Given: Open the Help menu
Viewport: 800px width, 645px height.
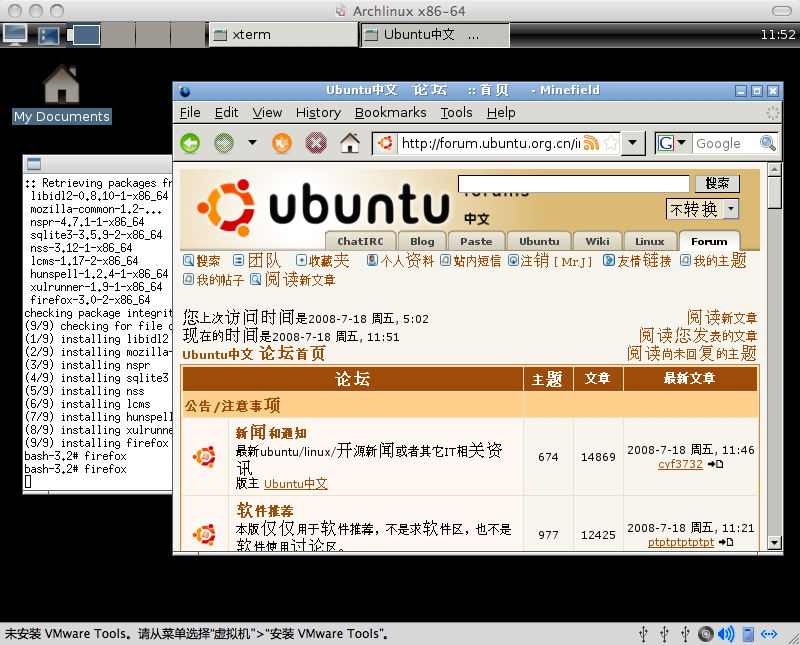Looking at the screenshot, I should 501,112.
